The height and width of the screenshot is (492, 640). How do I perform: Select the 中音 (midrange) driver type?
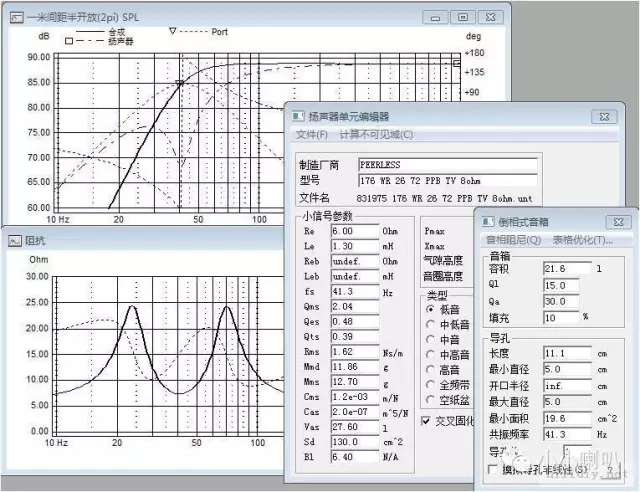[429, 340]
